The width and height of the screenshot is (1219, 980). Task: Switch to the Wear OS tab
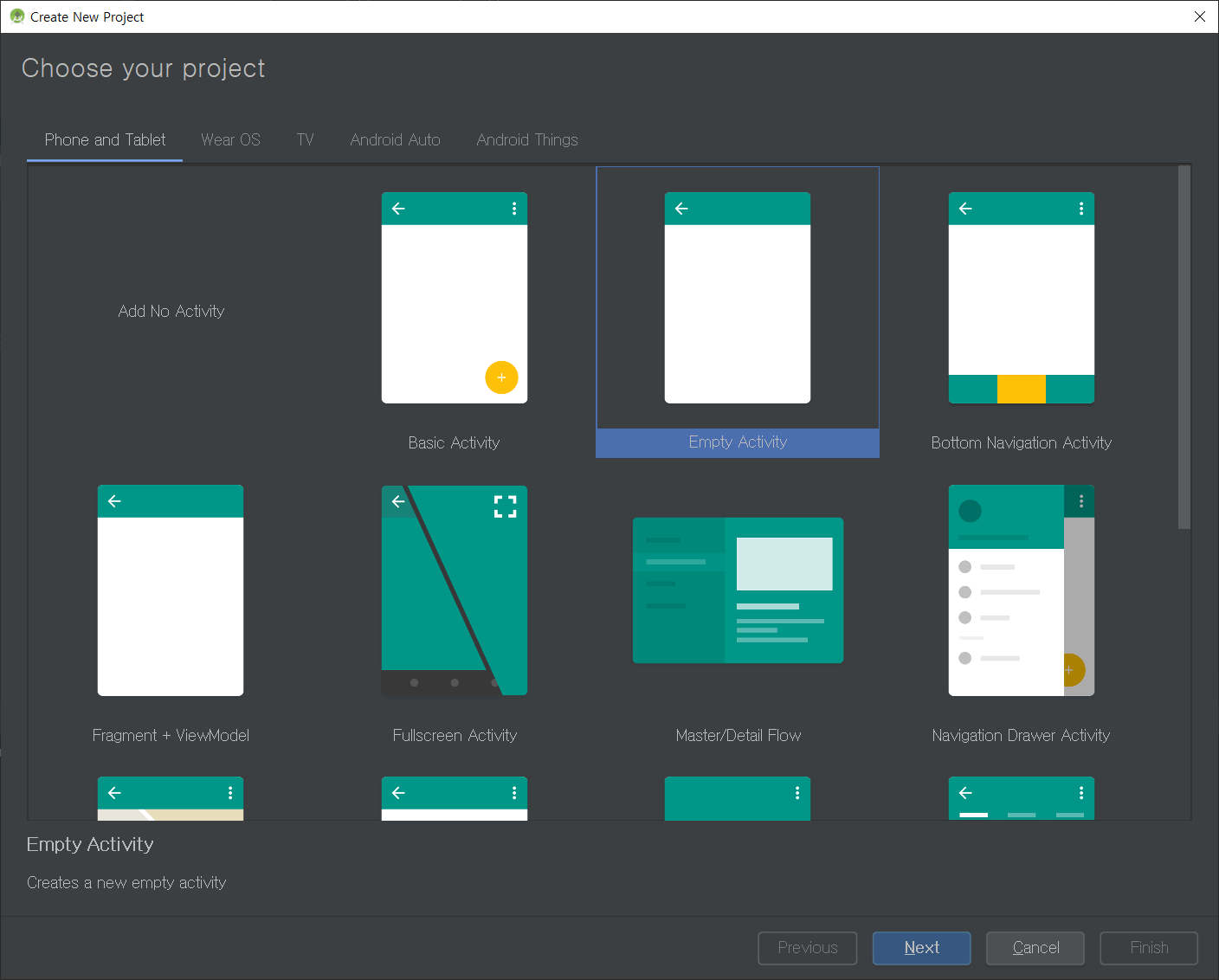230,140
